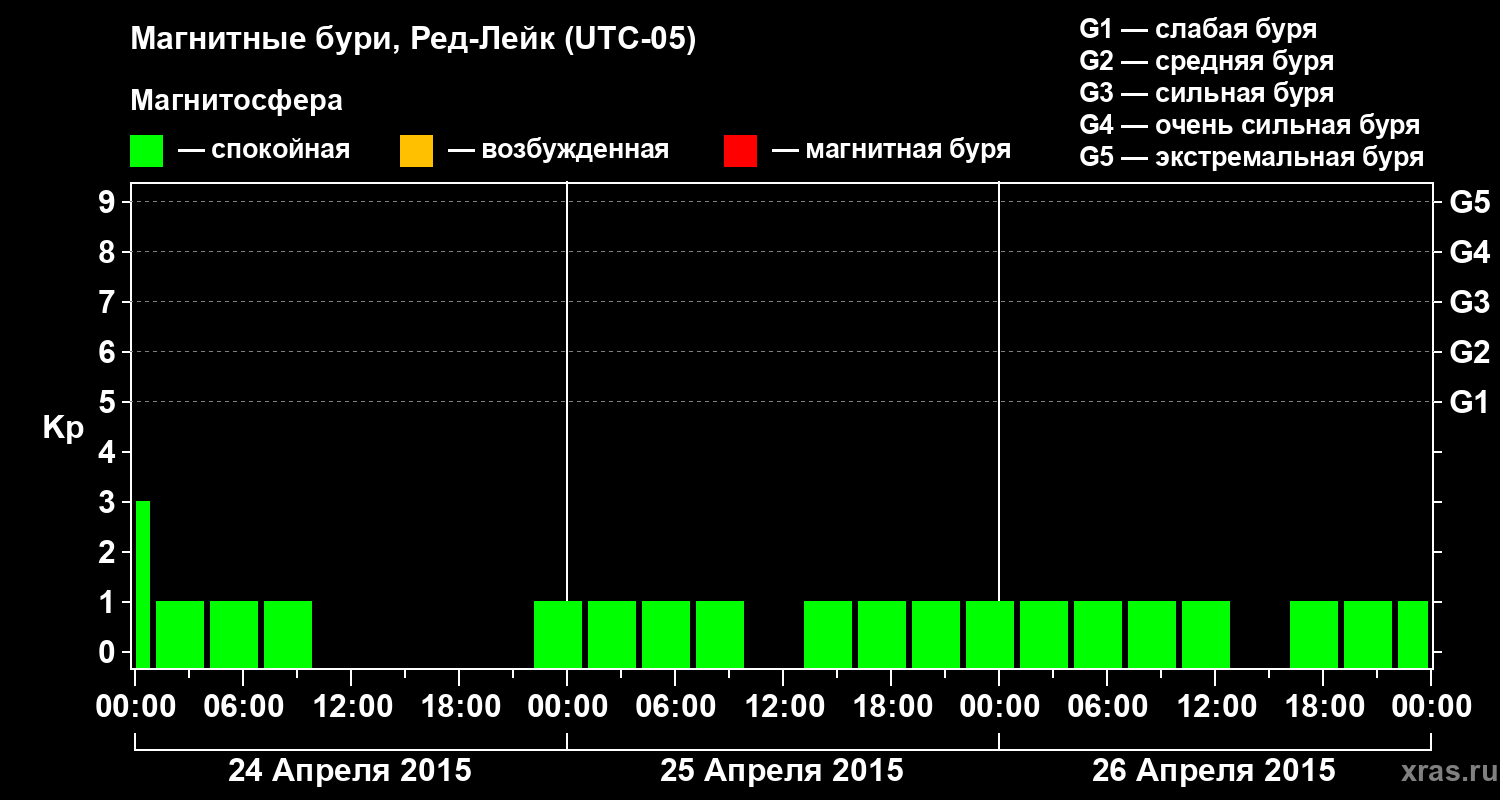The image size is (1500, 800).
Task: Click the '06:00' time label above 24 Апреля
Action: pyautogui.click(x=243, y=707)
